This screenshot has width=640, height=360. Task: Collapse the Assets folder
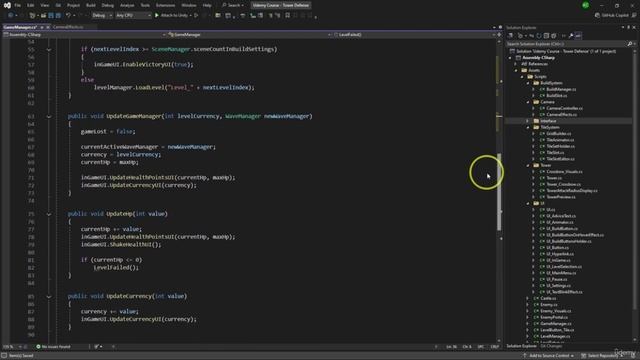pyautogui.click(x=517, y=70)
